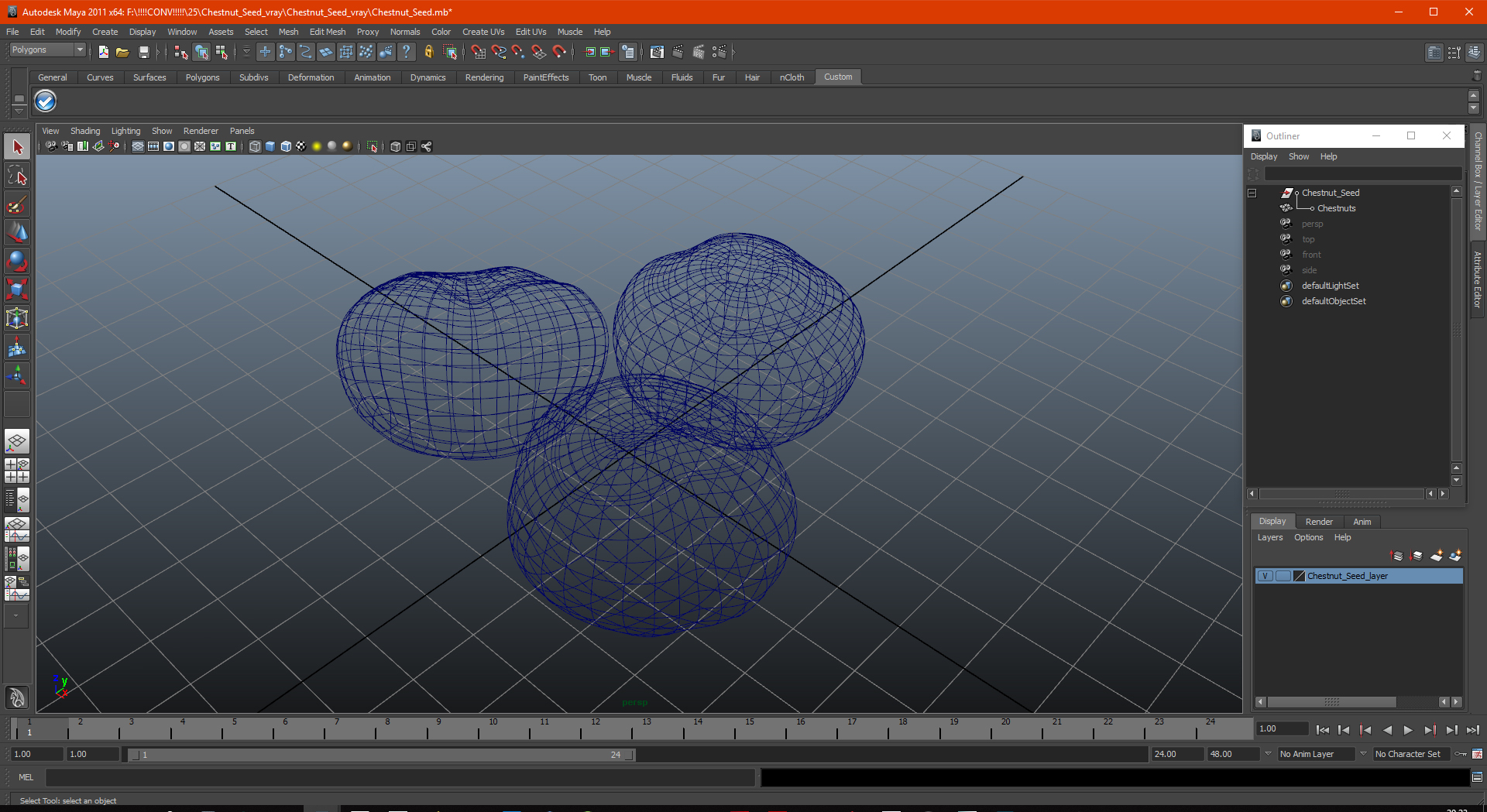Click the Show Manipulator tool

point(17,376)
